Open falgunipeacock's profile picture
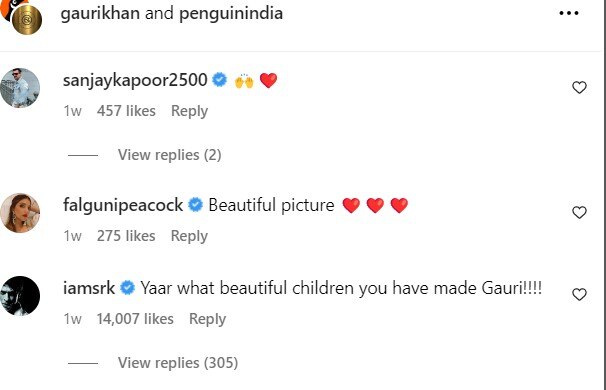The image size is (606, 390). tap(20, 213)
